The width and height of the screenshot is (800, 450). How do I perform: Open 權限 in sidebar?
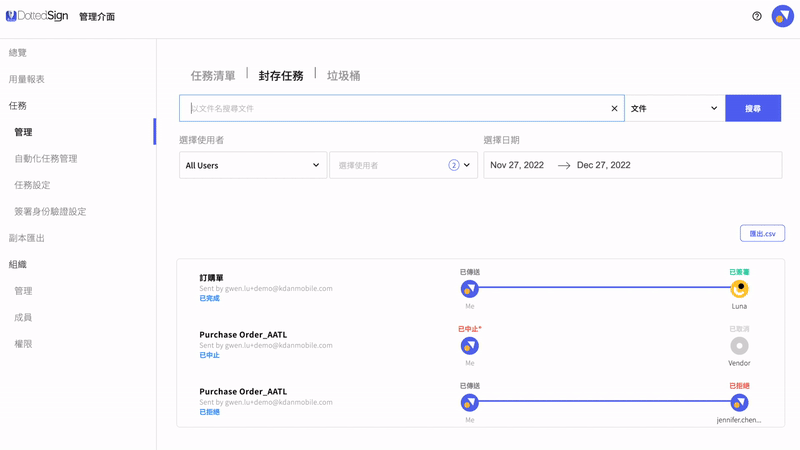[x=23, y=344]
